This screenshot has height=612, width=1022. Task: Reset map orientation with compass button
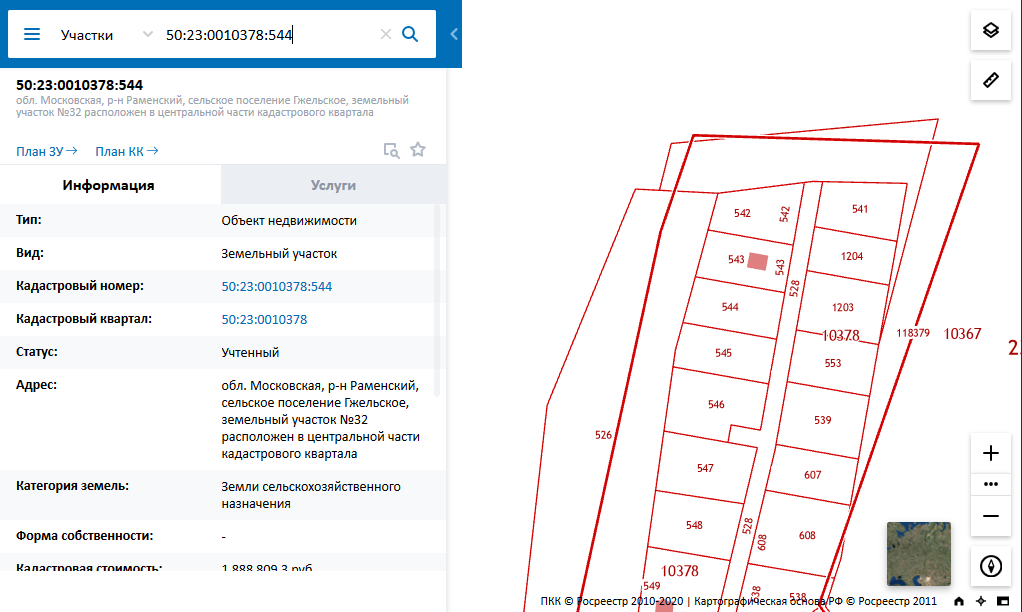pyautogui.click(x=990, y=566)
